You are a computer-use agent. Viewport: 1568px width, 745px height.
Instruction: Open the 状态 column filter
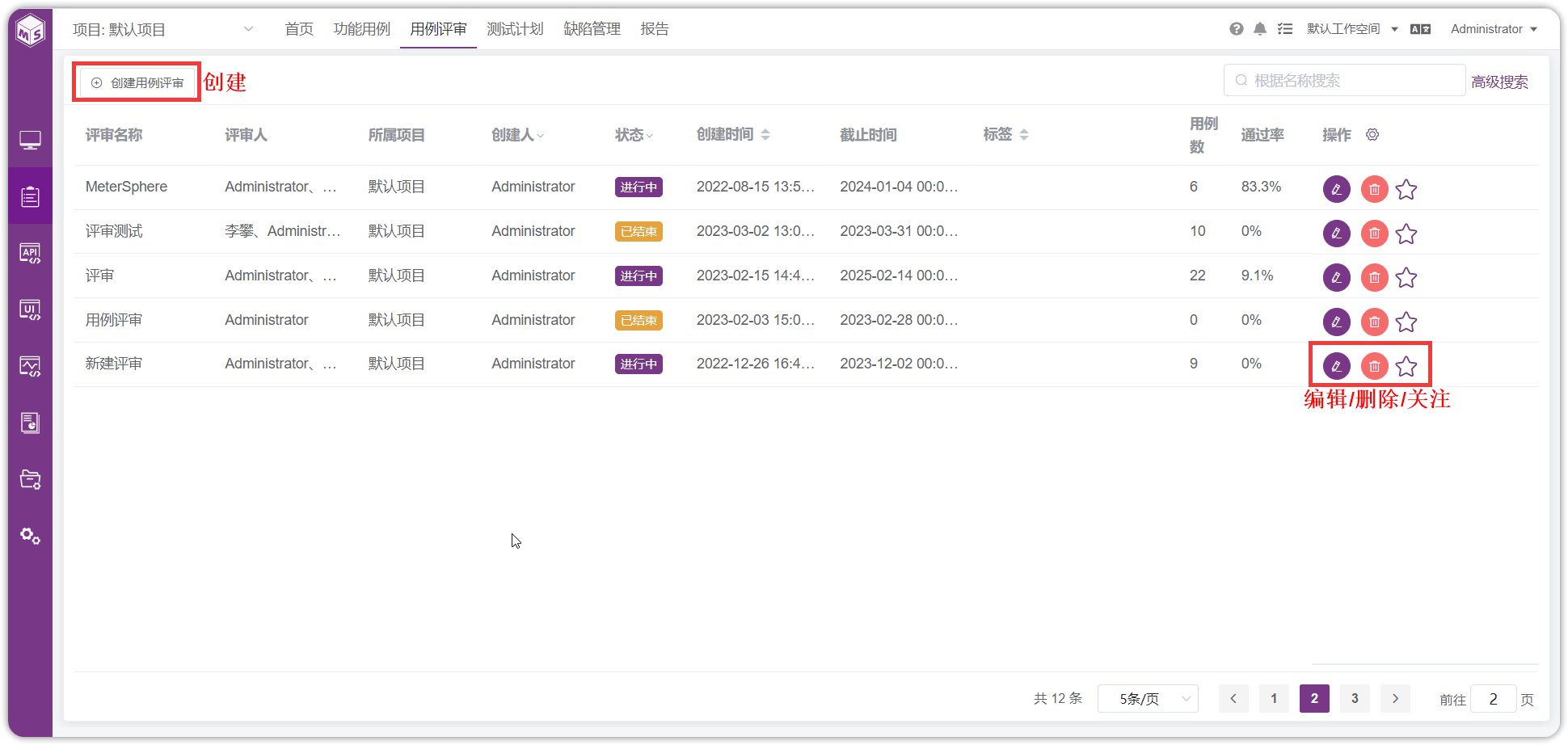click(x=649, y=136)
